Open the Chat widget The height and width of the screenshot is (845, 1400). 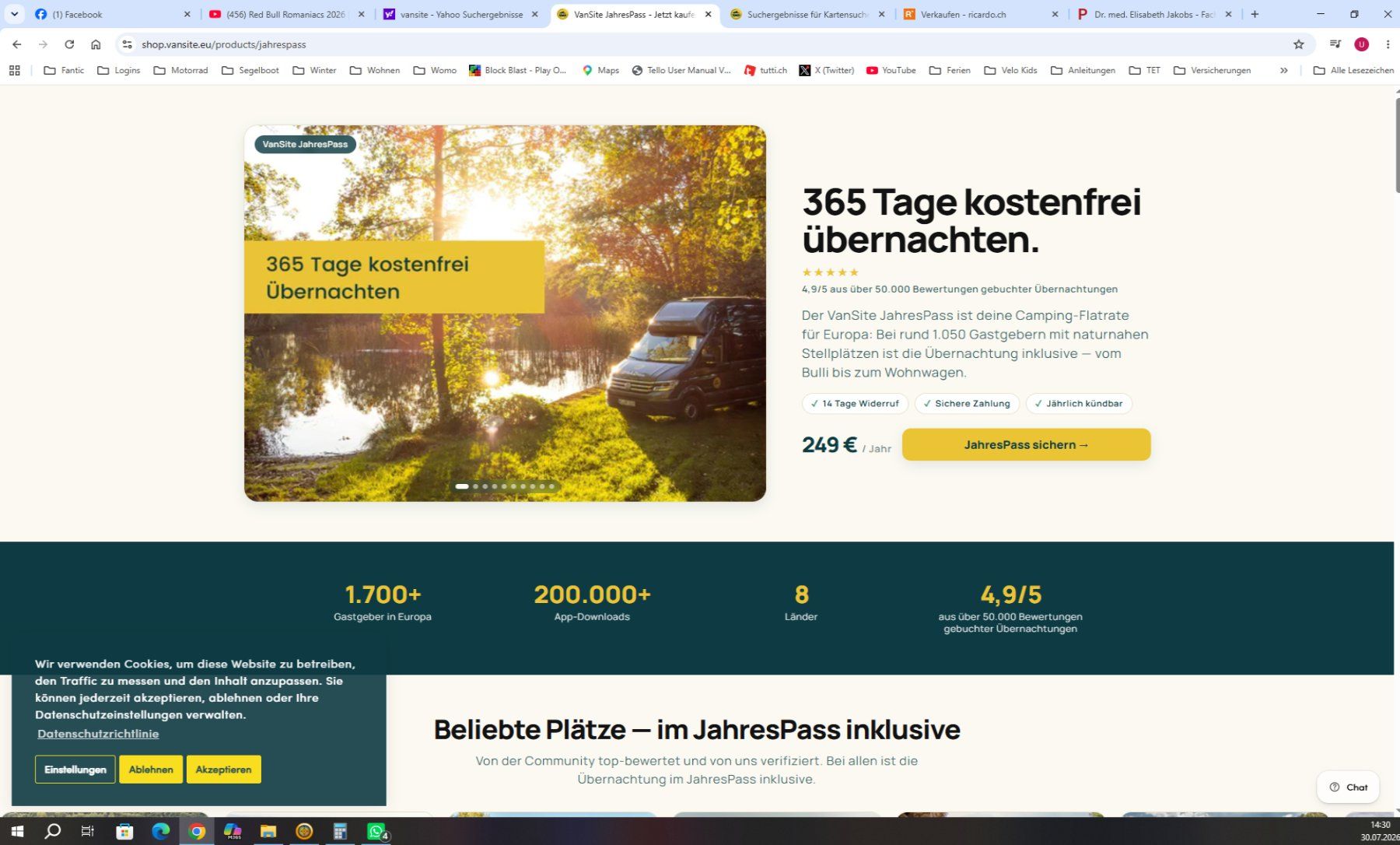pyautogui.click(x=1348, y=787)
